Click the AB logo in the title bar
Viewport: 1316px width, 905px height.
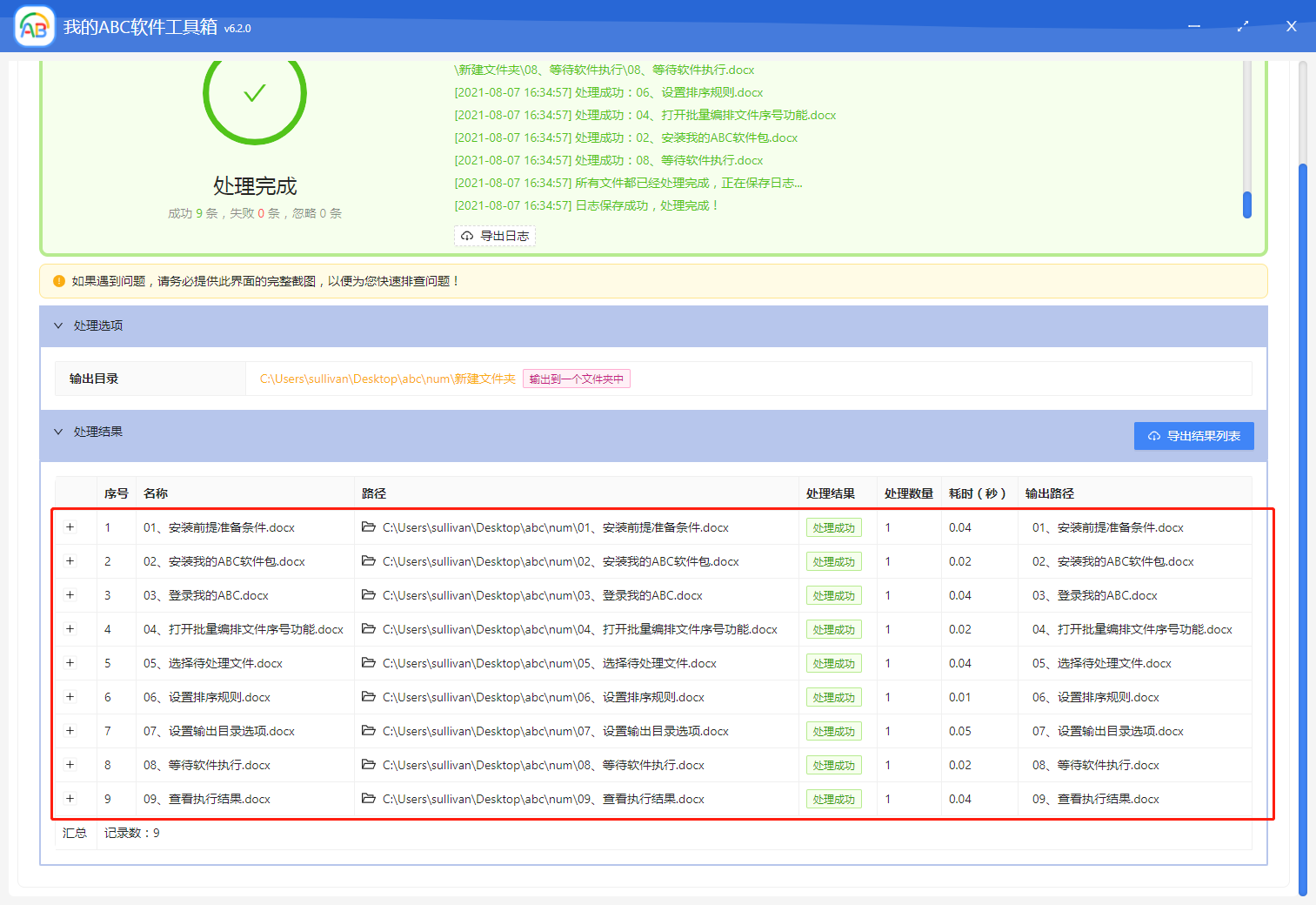[x=33, y=26]
